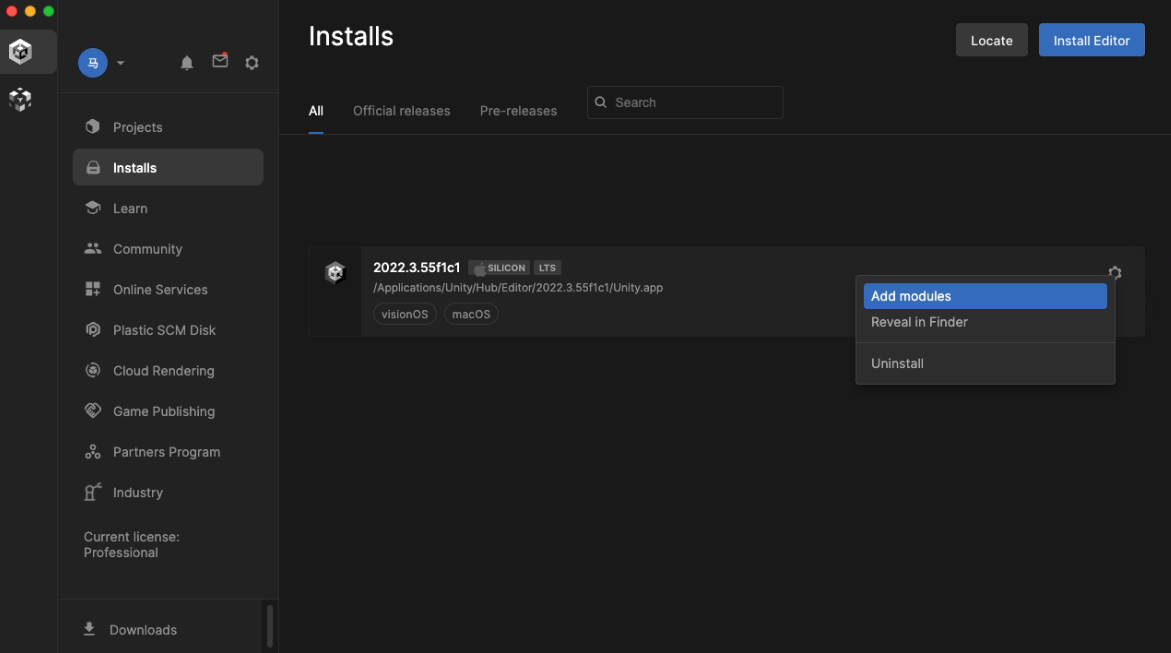Click the sidebar scrollbar

[x=270, y=626]
